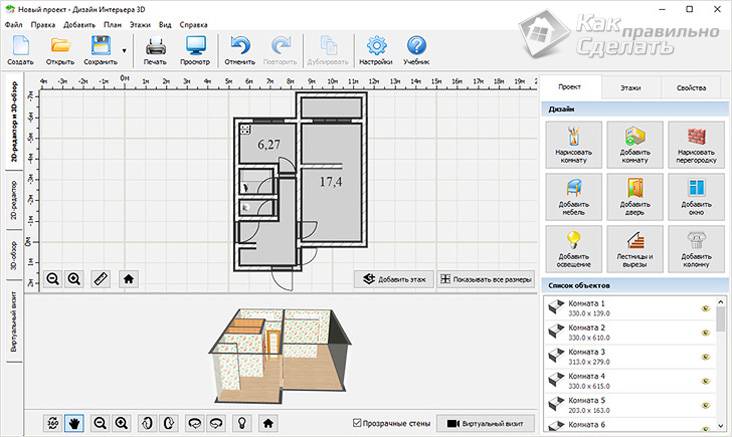This screenshot has height=437, width=732.
Task: Zoom out in the 2D plan
Action: pyautogui.click(x=53, y=279)
